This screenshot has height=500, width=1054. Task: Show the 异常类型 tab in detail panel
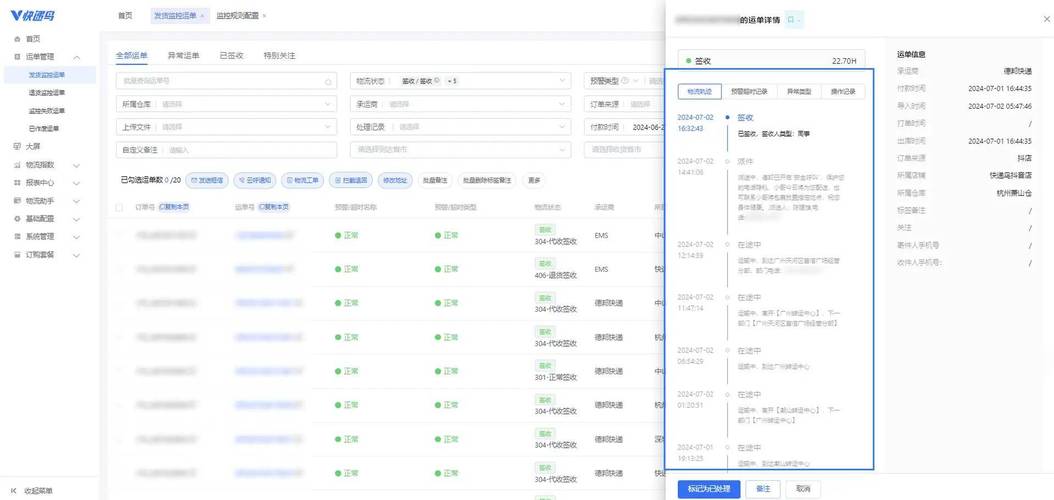tap(799, 91)
